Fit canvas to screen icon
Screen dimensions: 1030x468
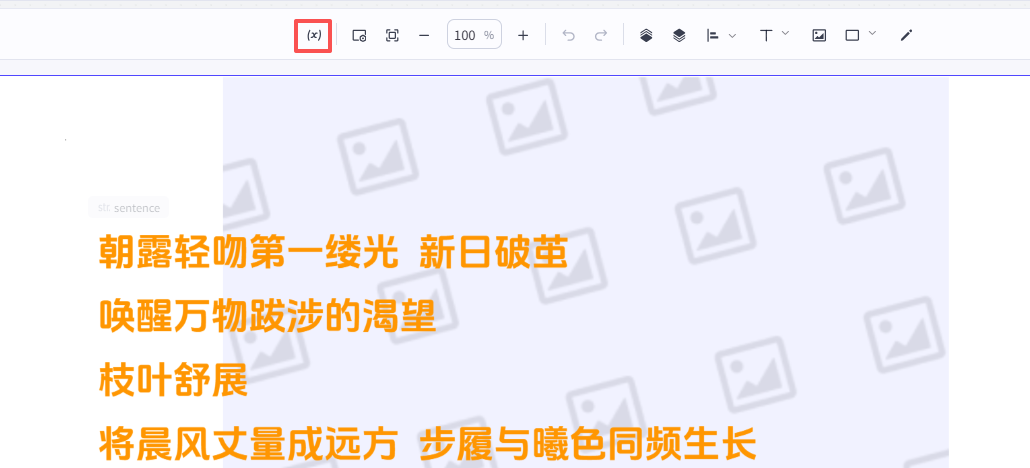click(392, 35)
